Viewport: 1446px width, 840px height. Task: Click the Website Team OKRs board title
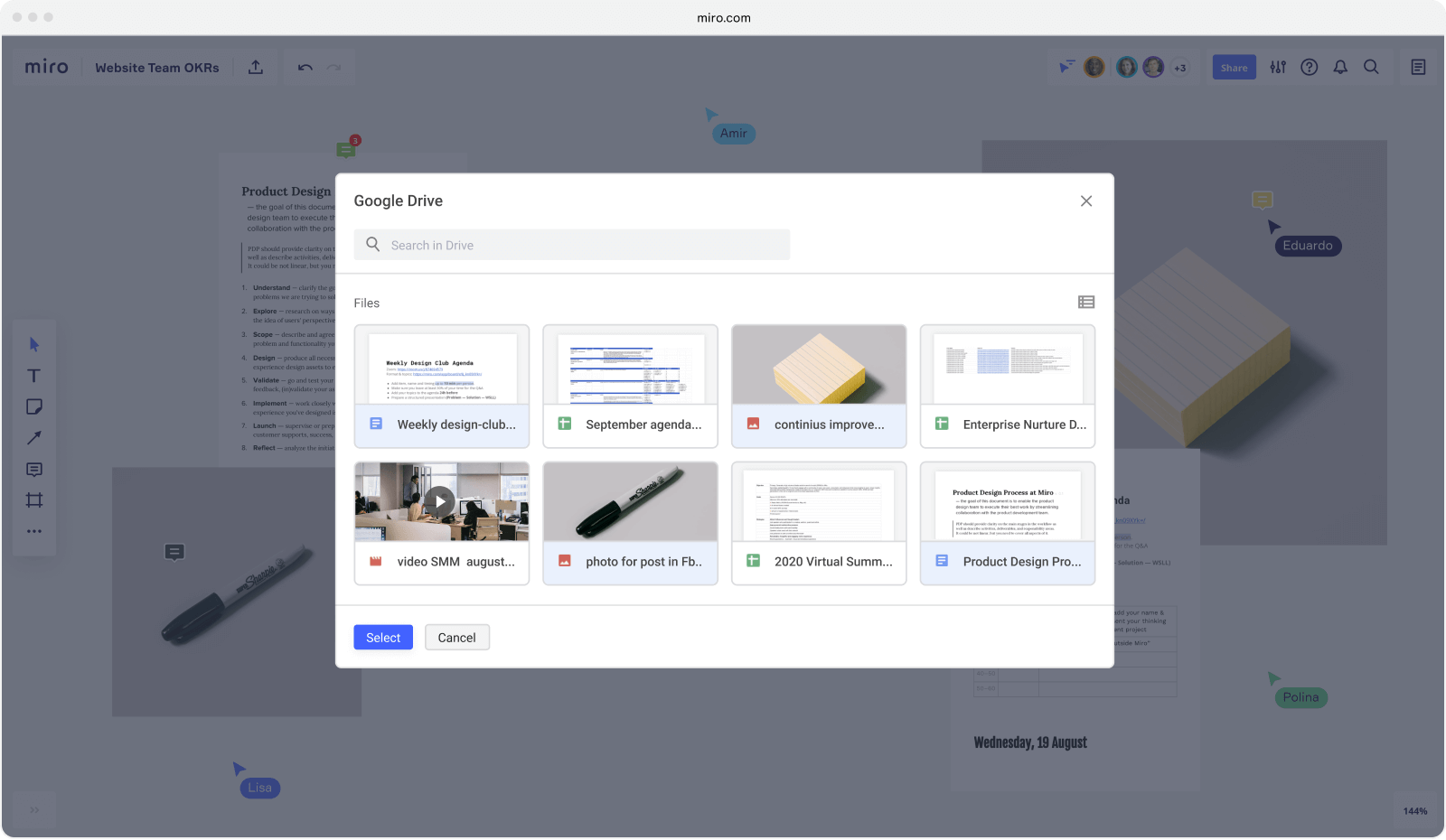click(157, 68)
